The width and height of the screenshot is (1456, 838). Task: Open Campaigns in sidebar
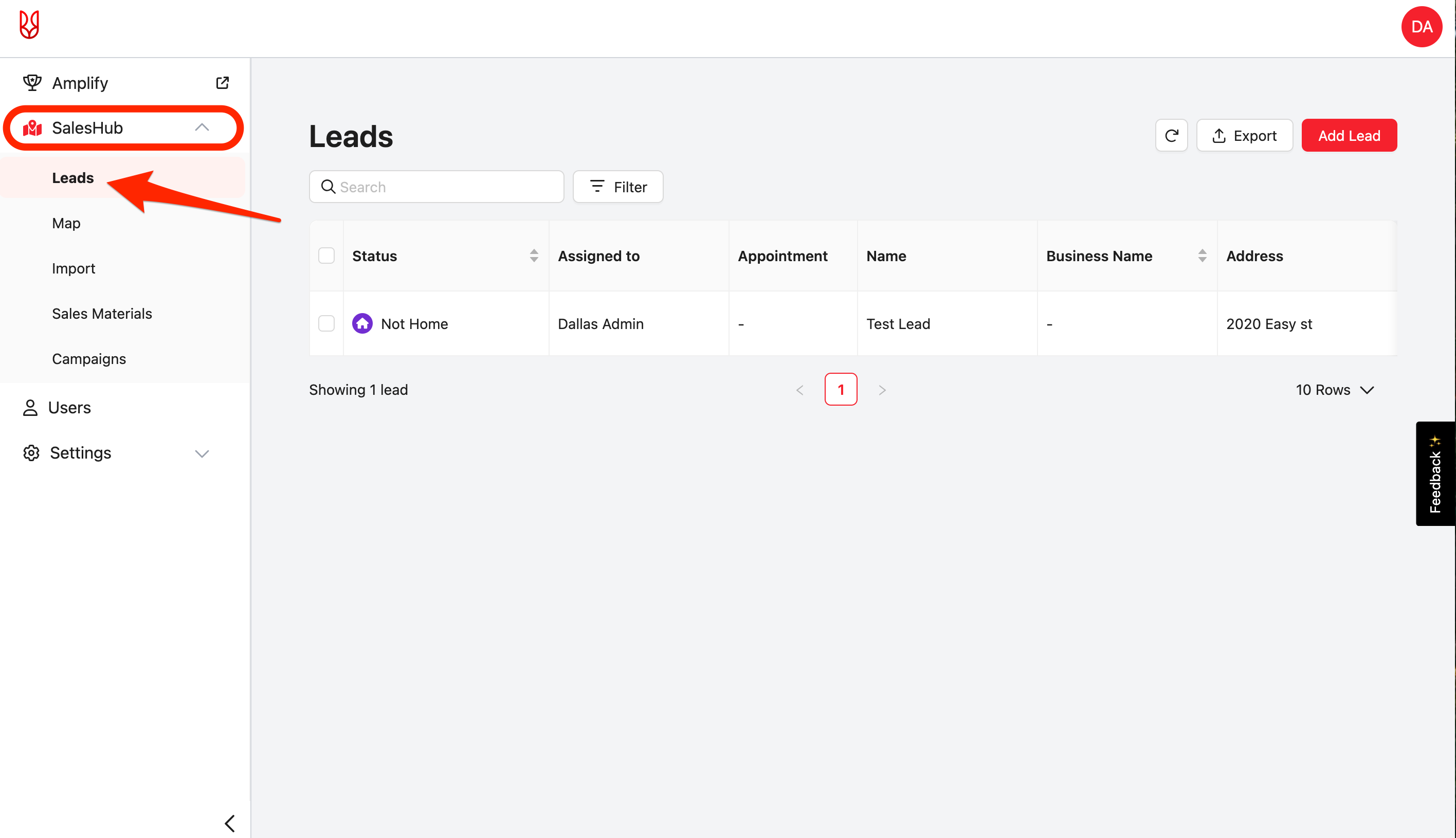point(88,358)
